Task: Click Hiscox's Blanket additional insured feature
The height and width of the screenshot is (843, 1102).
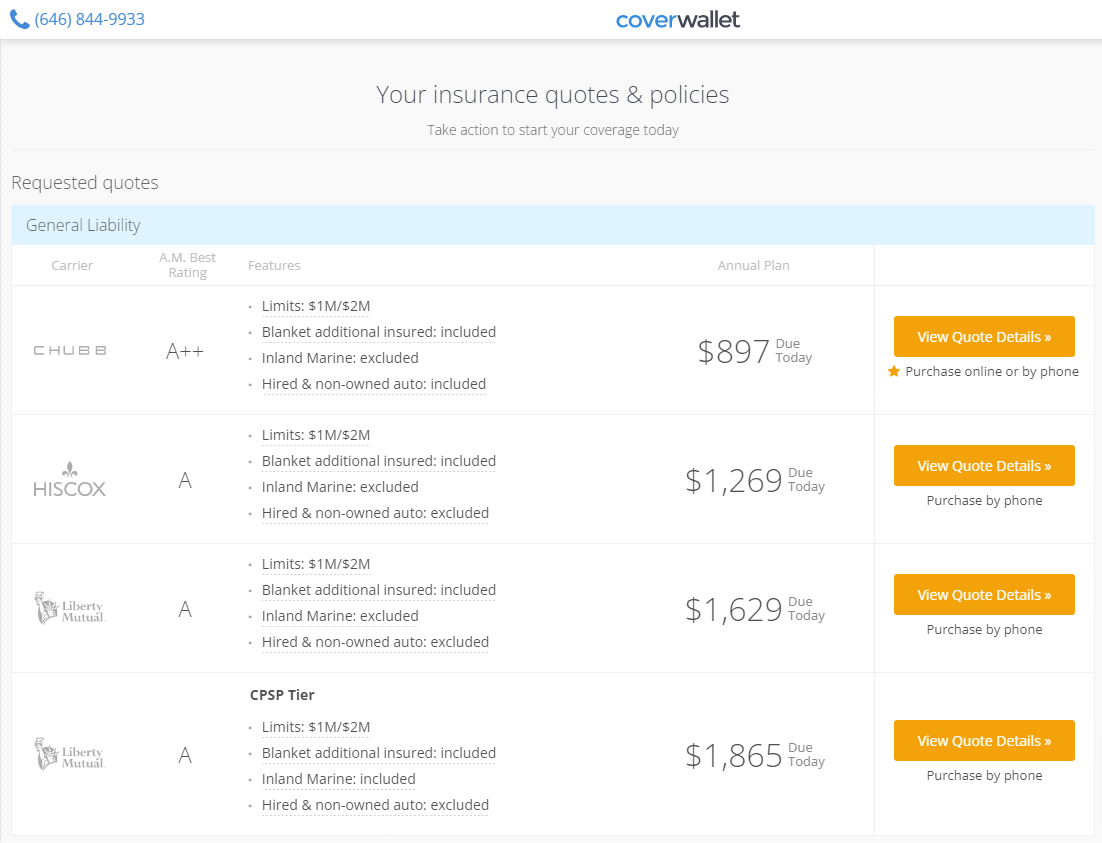Action: coord(379,461)
